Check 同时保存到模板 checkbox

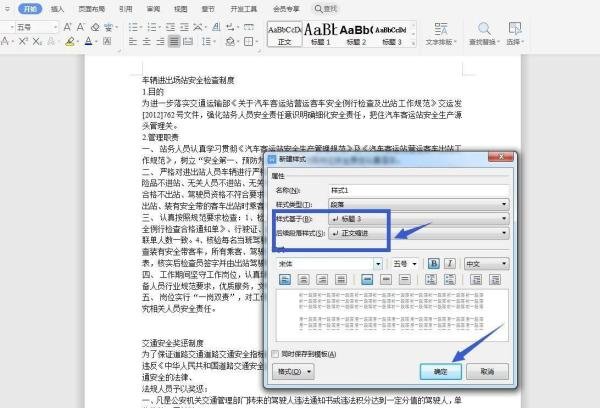point(275,354)
